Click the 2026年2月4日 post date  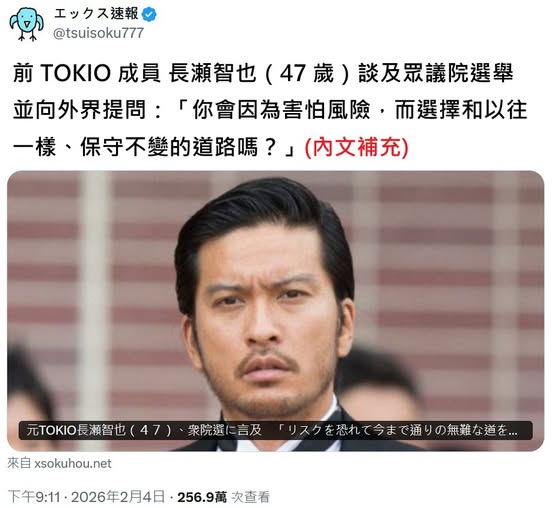point(118,497)
